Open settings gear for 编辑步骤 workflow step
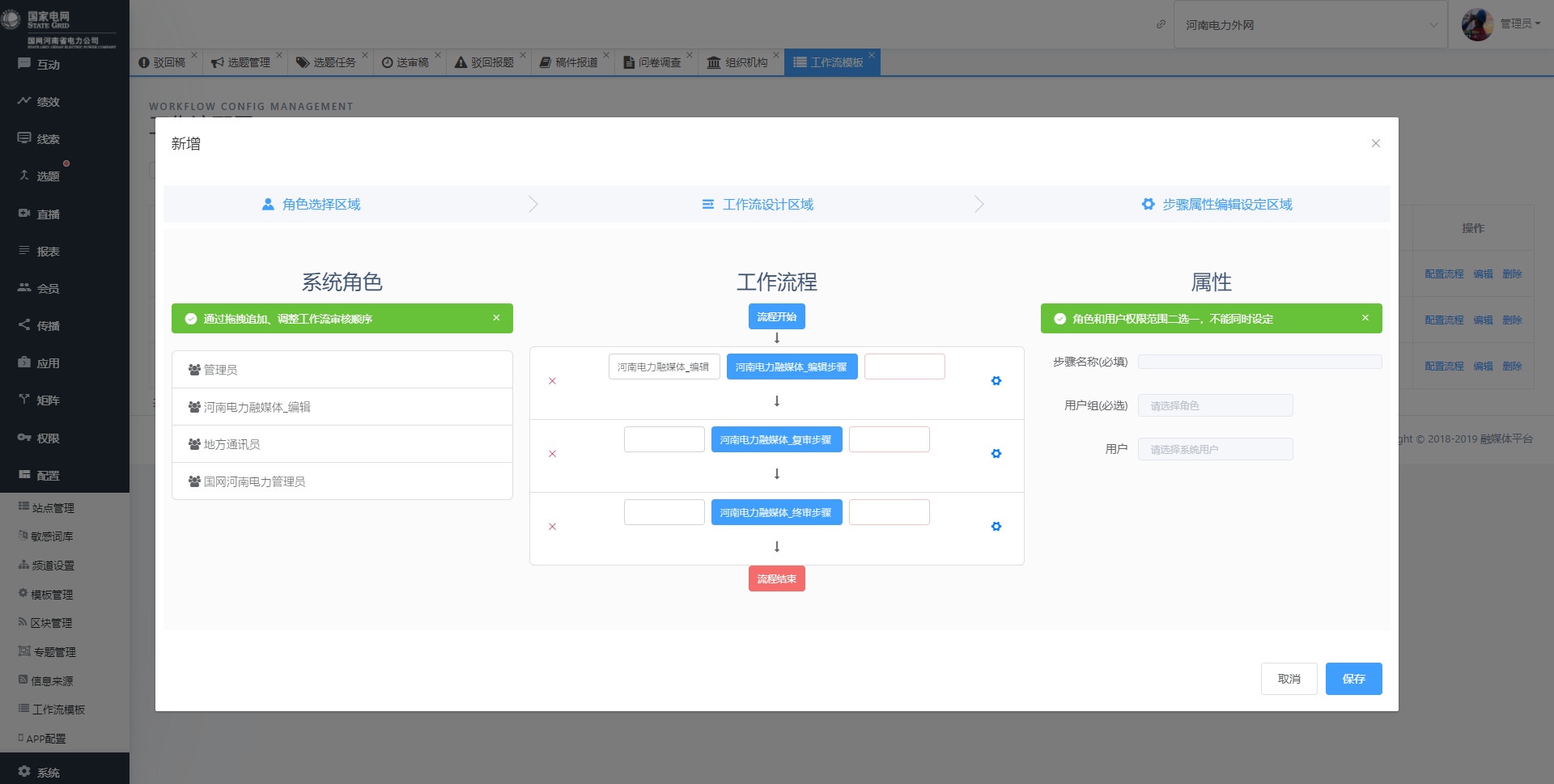The height and width of the screenshot is (784, 1554). point(996,381)
